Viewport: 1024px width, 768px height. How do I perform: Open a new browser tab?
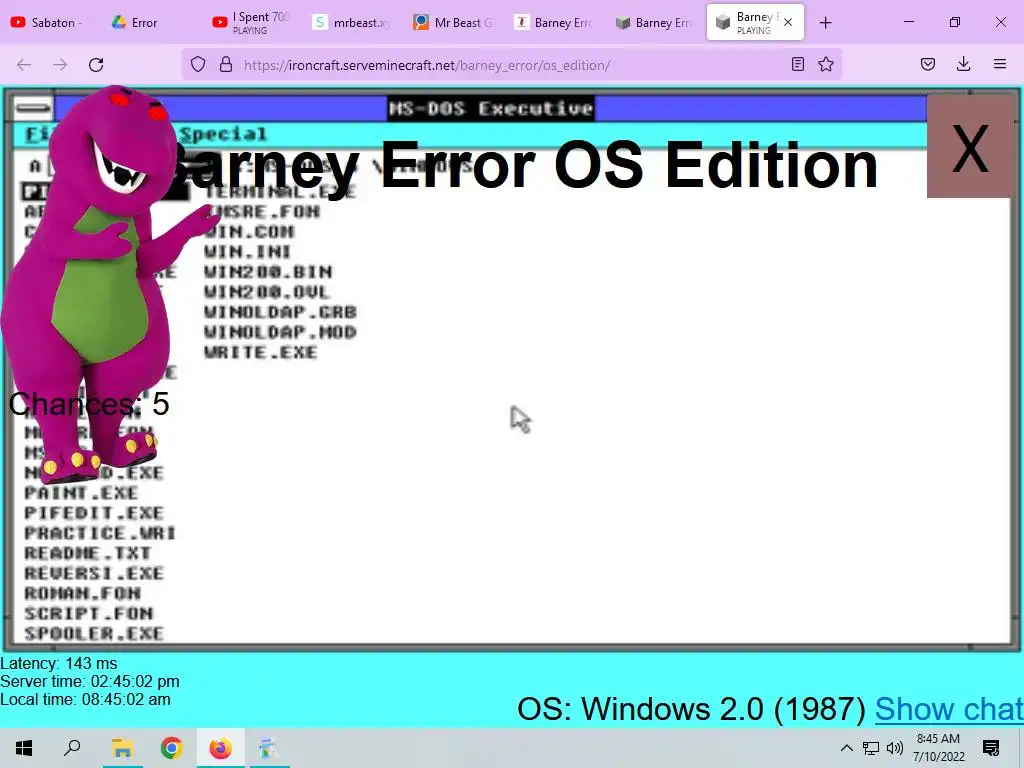pos(825,23)
